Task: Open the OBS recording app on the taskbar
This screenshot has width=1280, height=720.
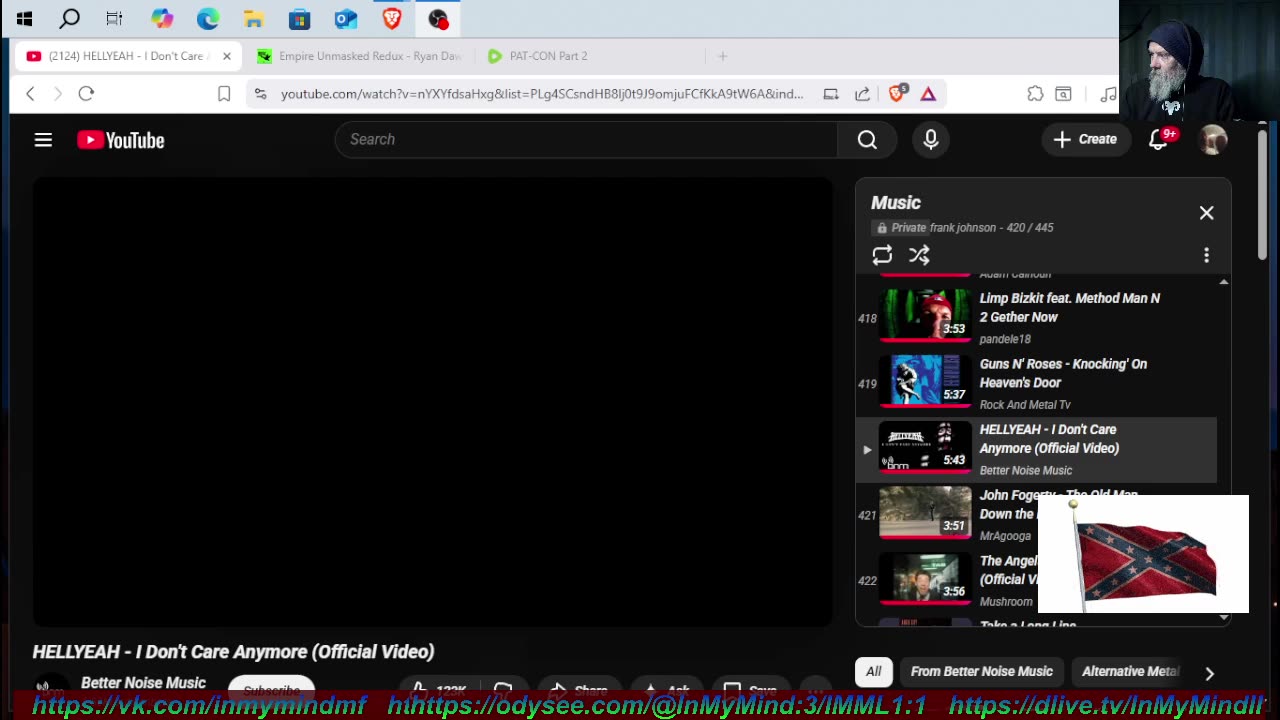Action: (438, 18)
